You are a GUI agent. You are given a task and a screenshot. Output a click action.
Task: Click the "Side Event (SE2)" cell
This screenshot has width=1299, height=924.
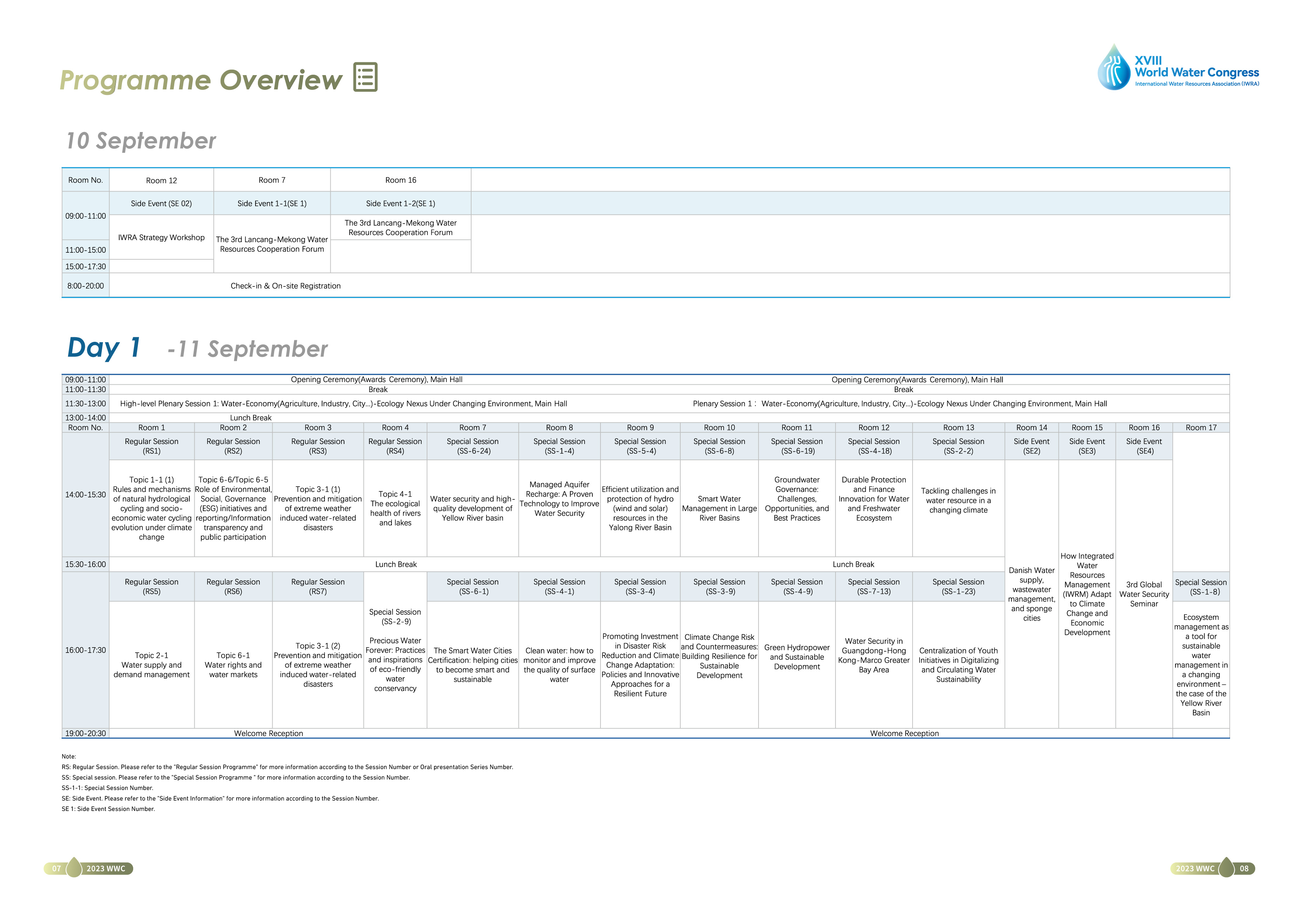coord(1031,446)
